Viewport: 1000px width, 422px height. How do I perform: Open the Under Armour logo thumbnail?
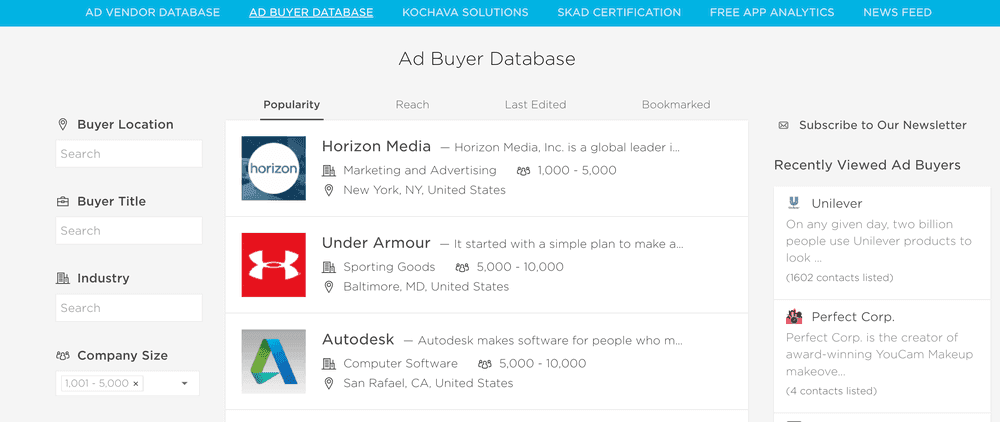coord(274,265)
